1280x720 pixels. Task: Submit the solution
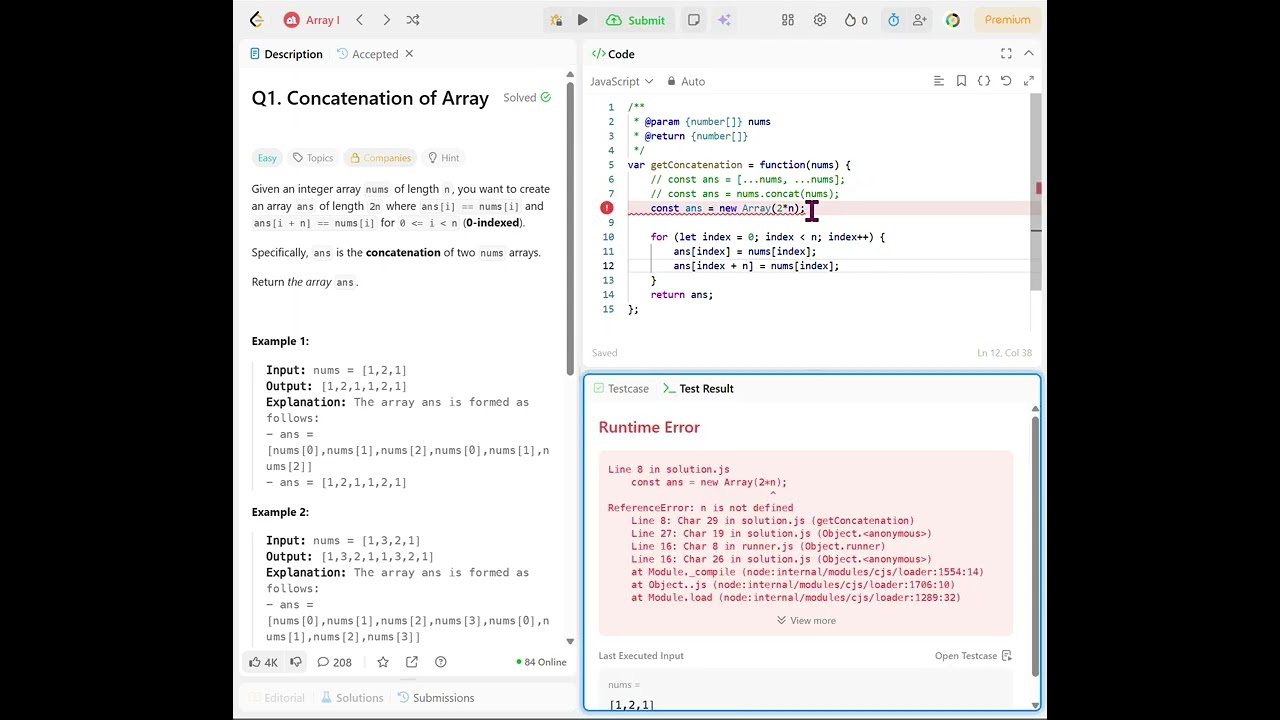click(x=636, y=20)
